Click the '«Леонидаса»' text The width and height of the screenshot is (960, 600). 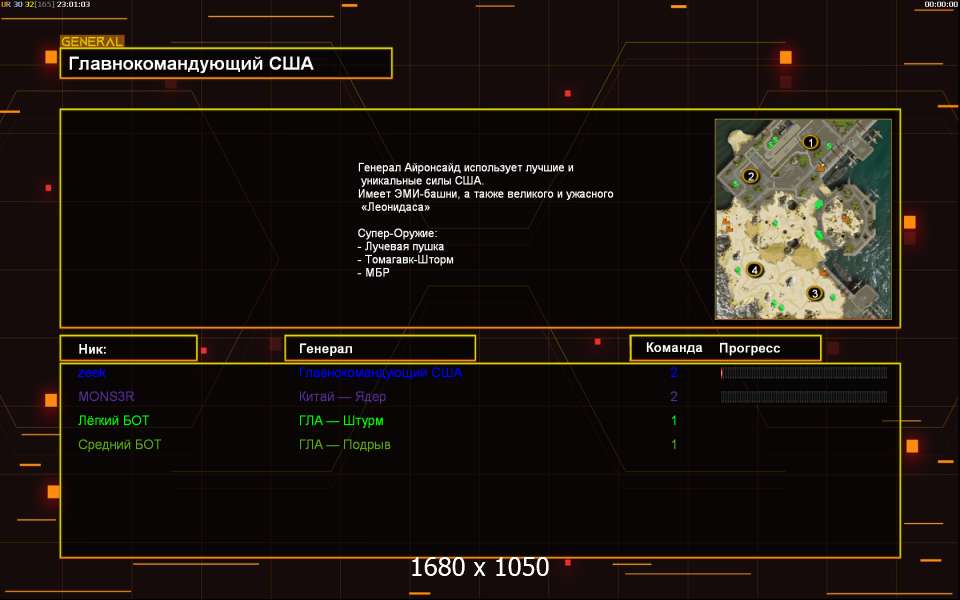pos(396,207)
